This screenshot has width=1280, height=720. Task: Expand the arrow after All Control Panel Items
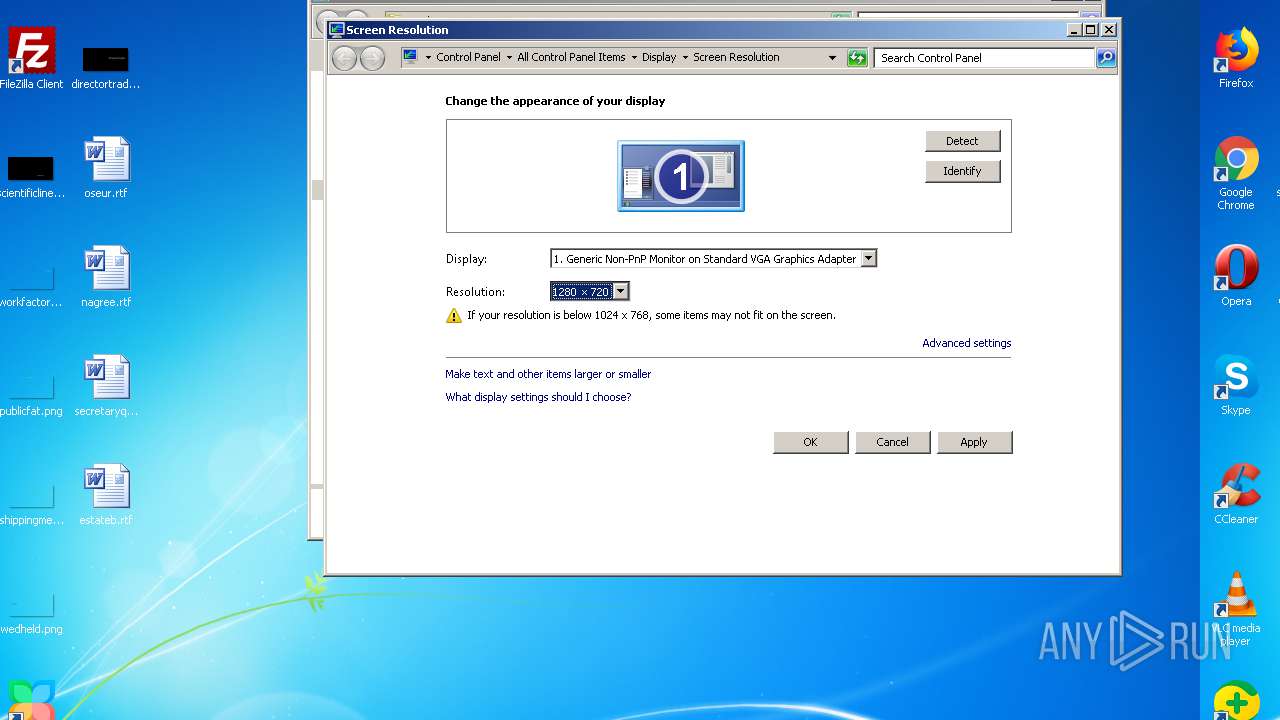tap(634, 58)
